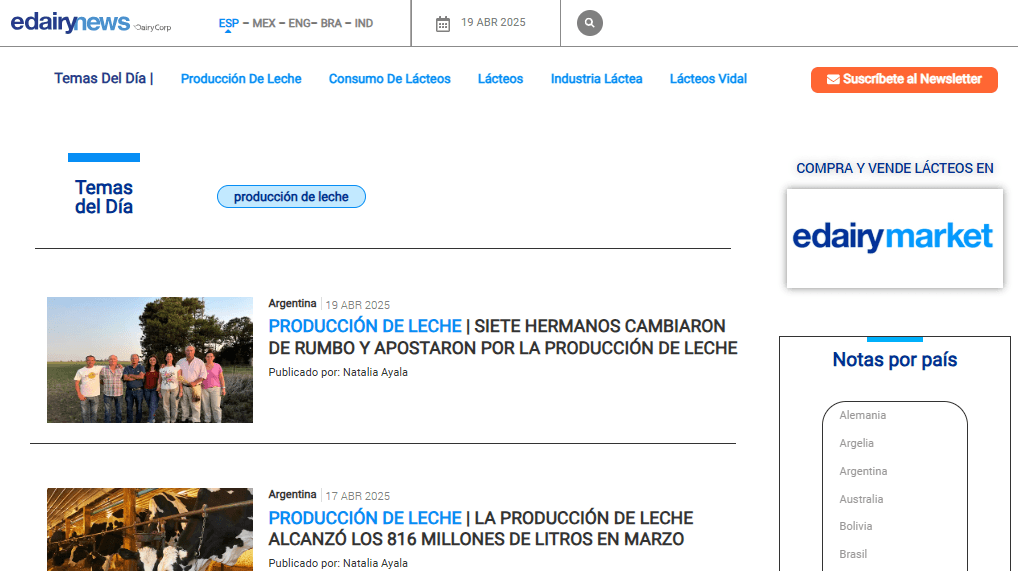This screenshot has height=571, width=1018.
Task: Switch to the ENG edition
Action: (299, 23)
